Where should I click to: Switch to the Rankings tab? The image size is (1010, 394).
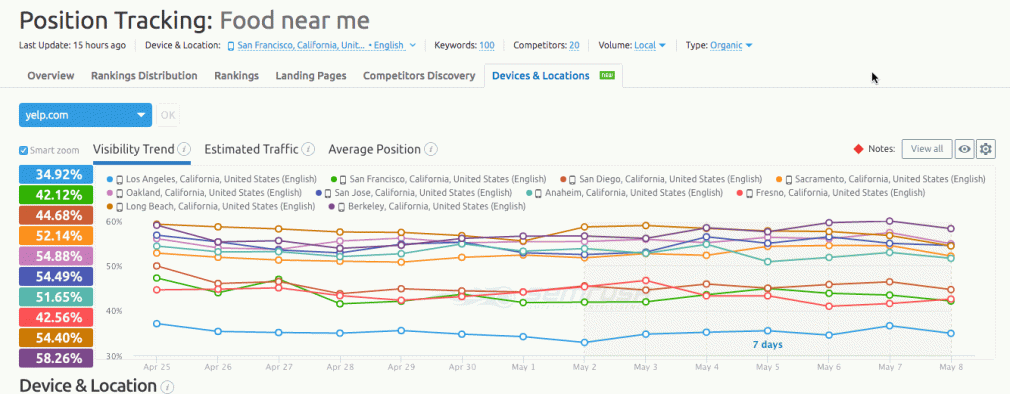click(236, 76)
